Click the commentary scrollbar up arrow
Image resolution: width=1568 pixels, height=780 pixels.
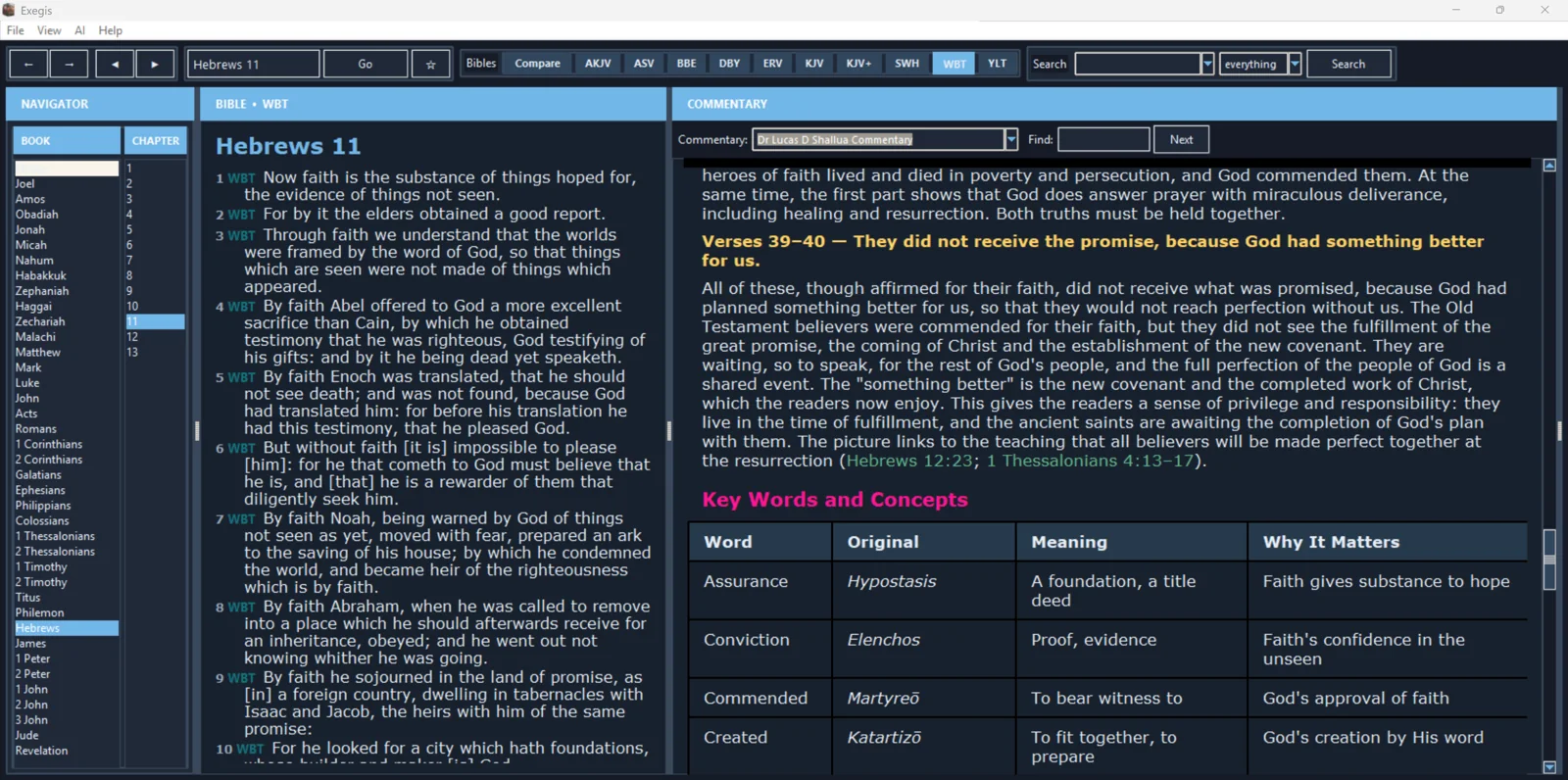click(x=1549, y=166)
